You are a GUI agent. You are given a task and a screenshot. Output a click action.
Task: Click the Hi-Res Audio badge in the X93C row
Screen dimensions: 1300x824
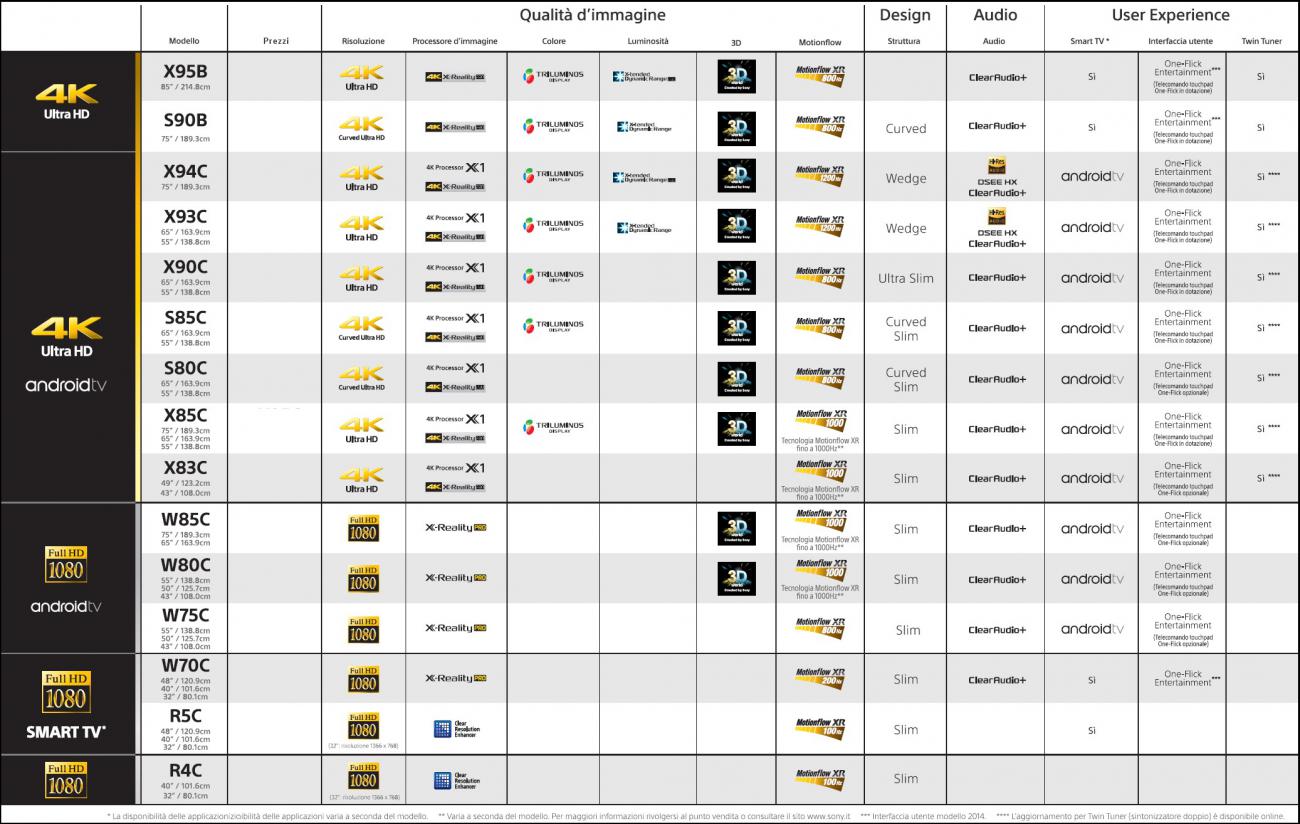[x=996, y=216]
